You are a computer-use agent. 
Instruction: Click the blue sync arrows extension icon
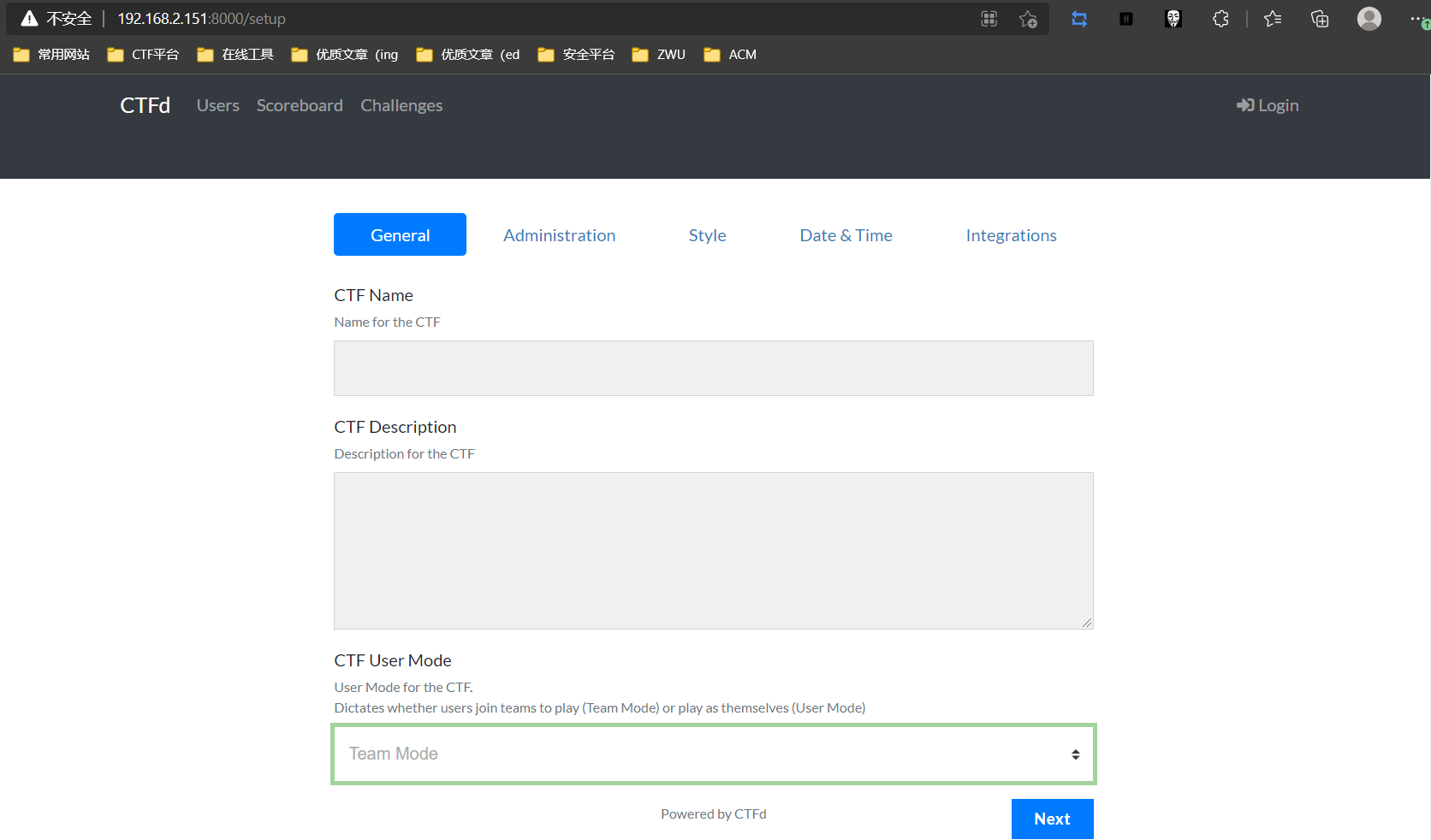coord(1079,19)
